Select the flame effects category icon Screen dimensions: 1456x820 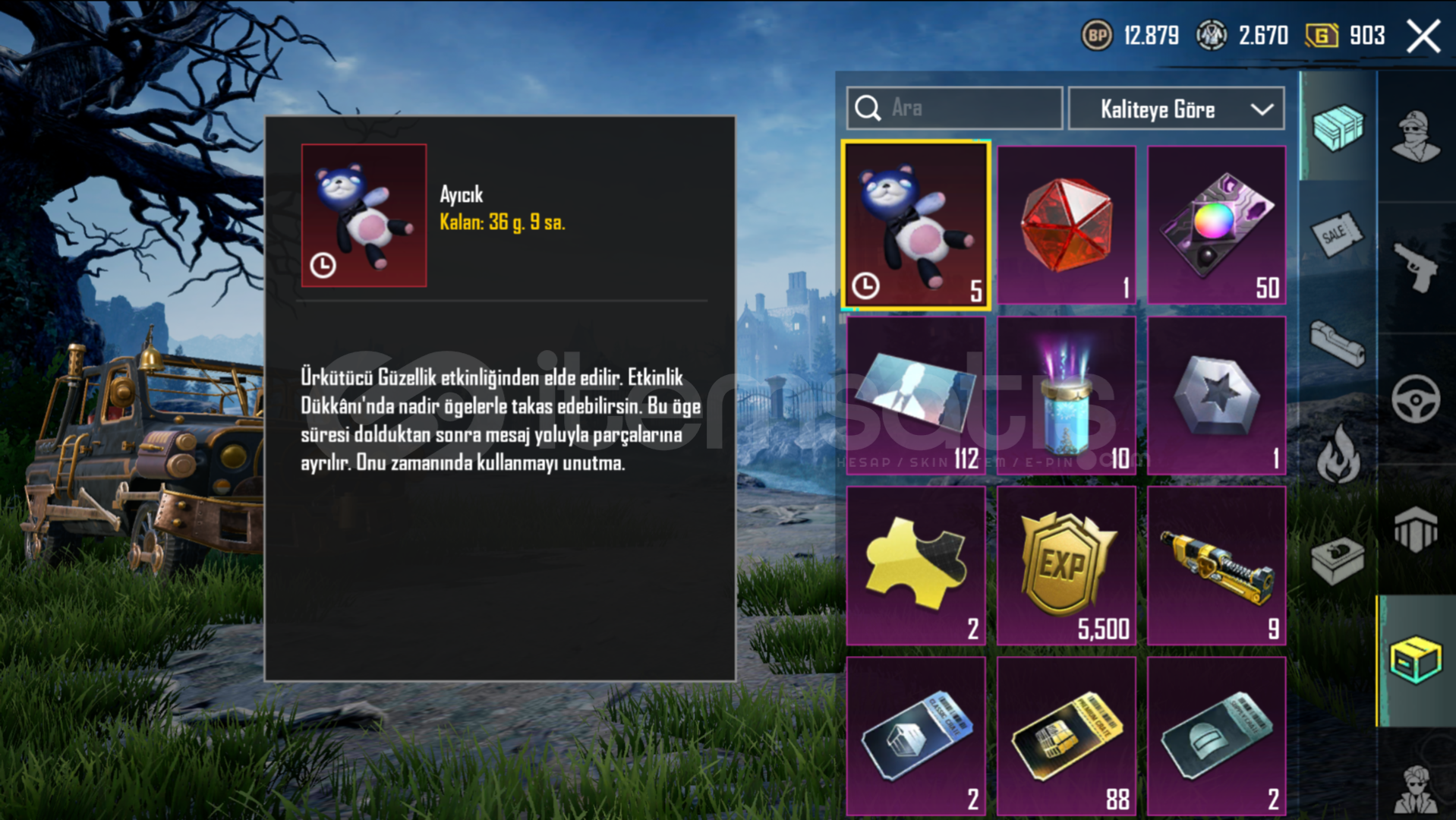[x=1338, y=453]
